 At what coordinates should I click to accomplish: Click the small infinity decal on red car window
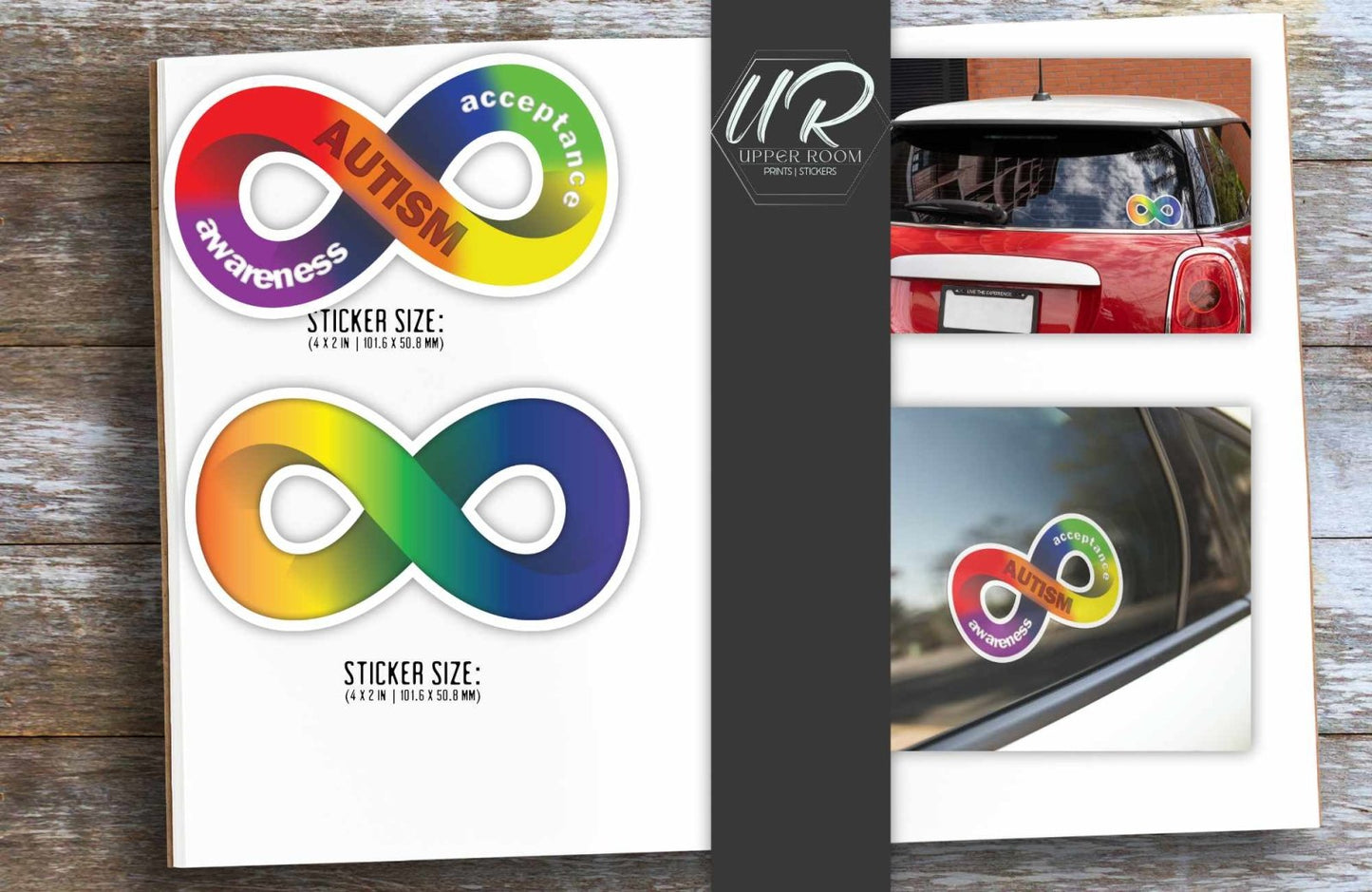(1154, 210)
